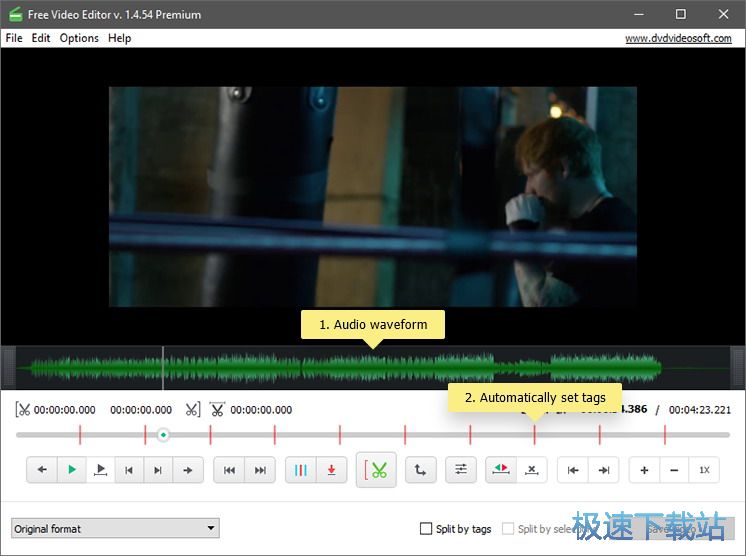746x556 pixels.
Task: Go to previous frame button
Action: pyautogui.click(x=129, y=470)
